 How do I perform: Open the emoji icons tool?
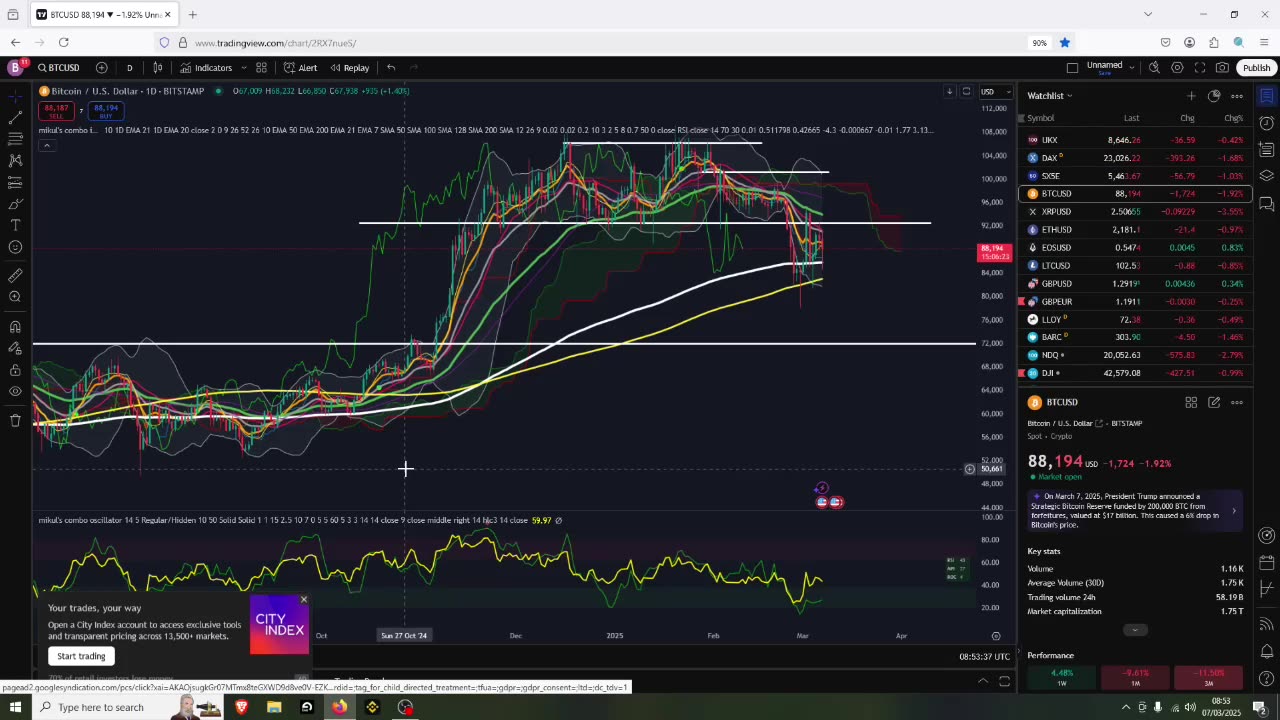15,247
